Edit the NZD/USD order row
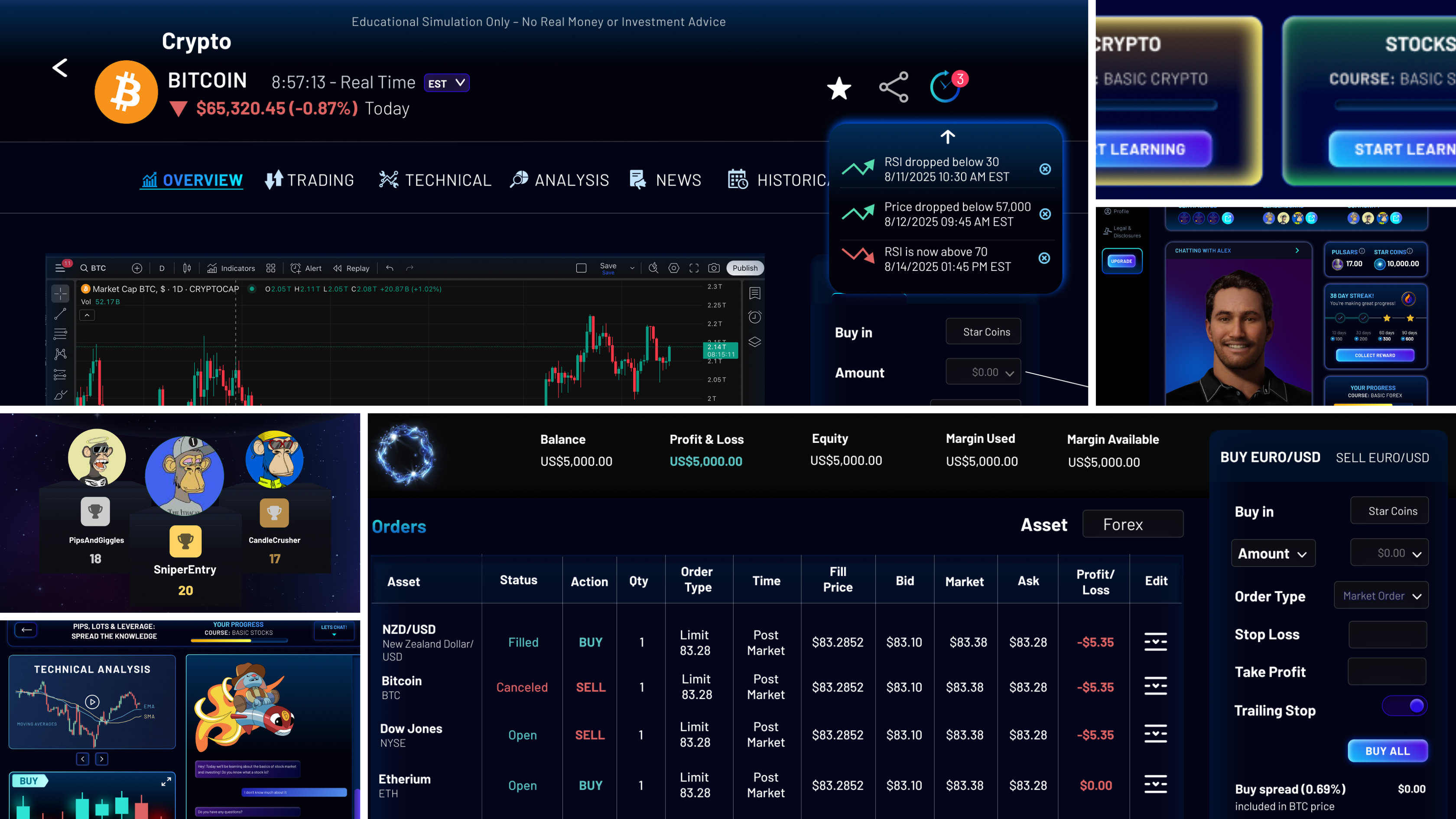The height and width of the screenshot is (819, 1456). point(1155,642)
